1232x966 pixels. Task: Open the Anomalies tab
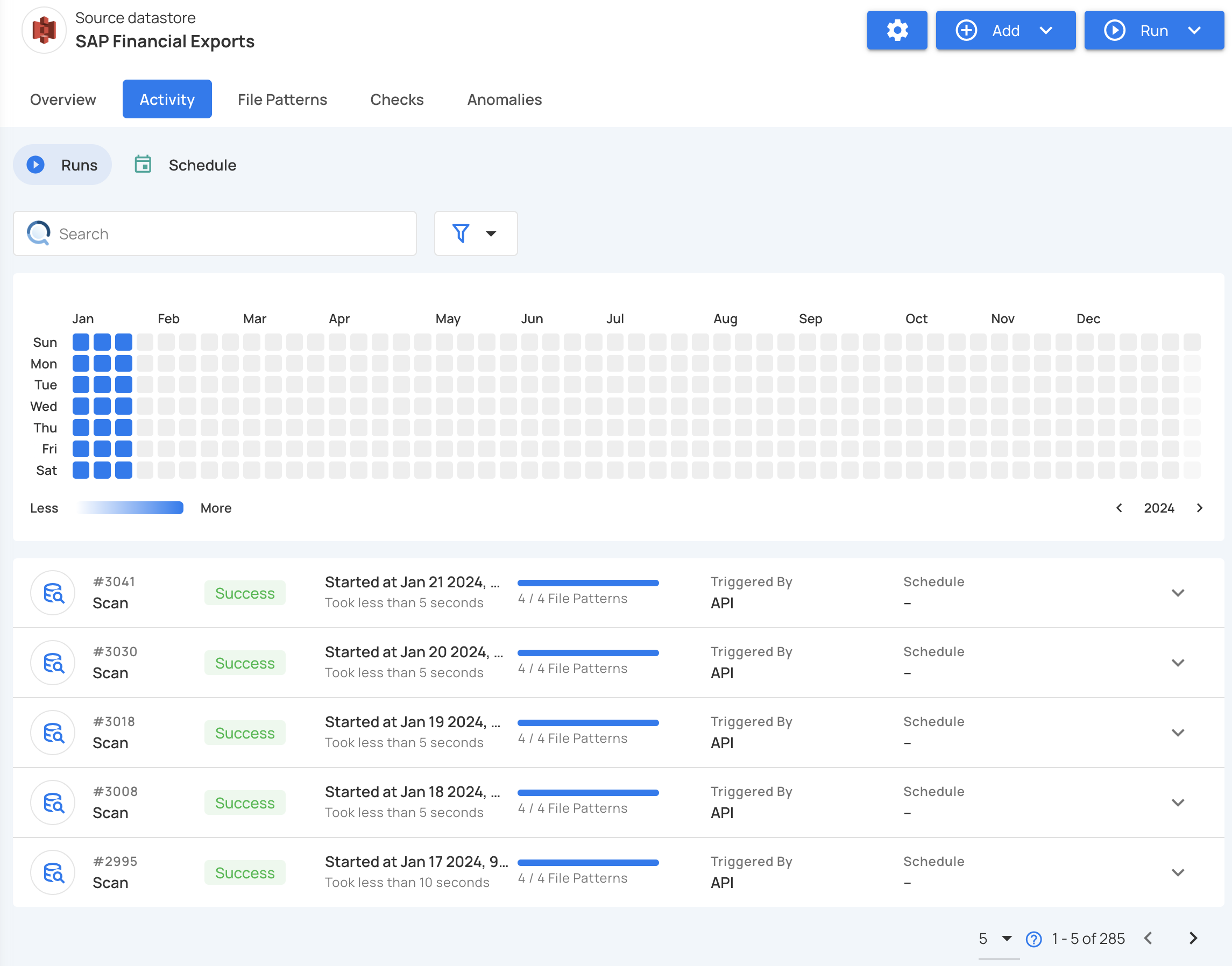point(504,100)
